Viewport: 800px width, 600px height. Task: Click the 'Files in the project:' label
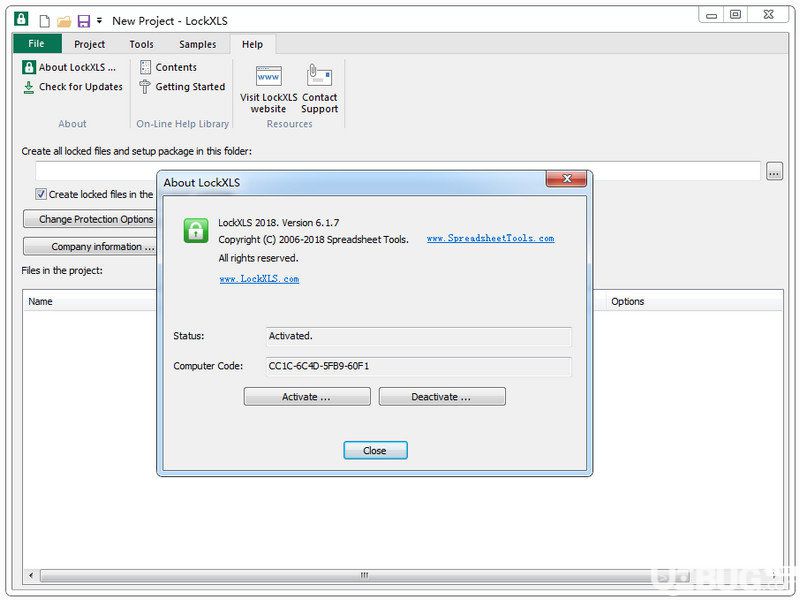tap(62, 270)
